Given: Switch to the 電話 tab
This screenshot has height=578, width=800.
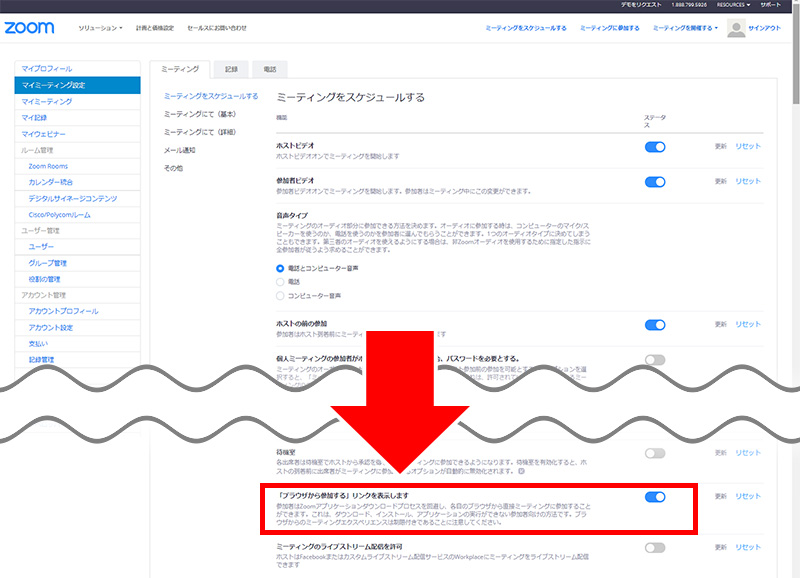Looking at the screenshot, I should coord(270,69).
